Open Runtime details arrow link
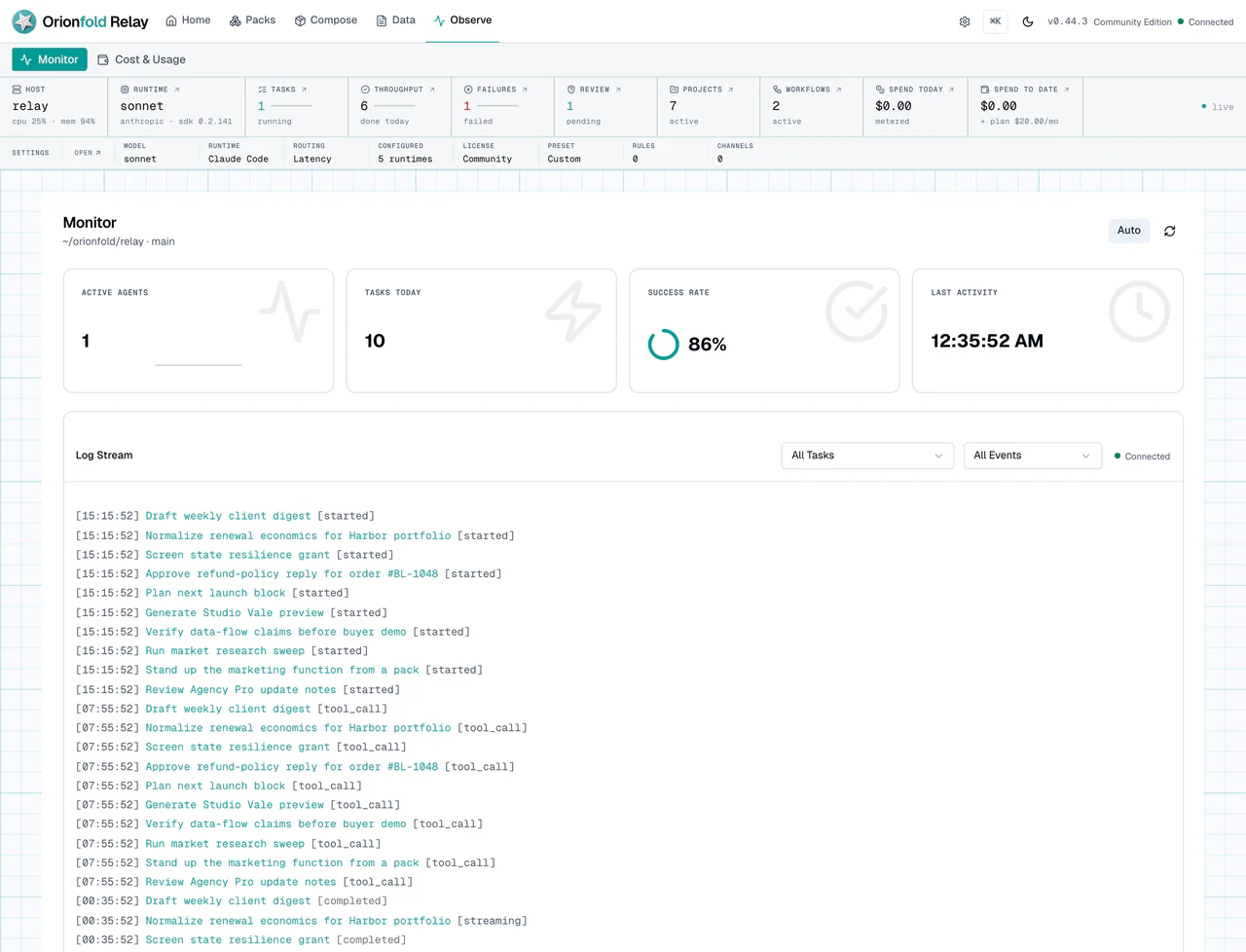 click(176, 90)
